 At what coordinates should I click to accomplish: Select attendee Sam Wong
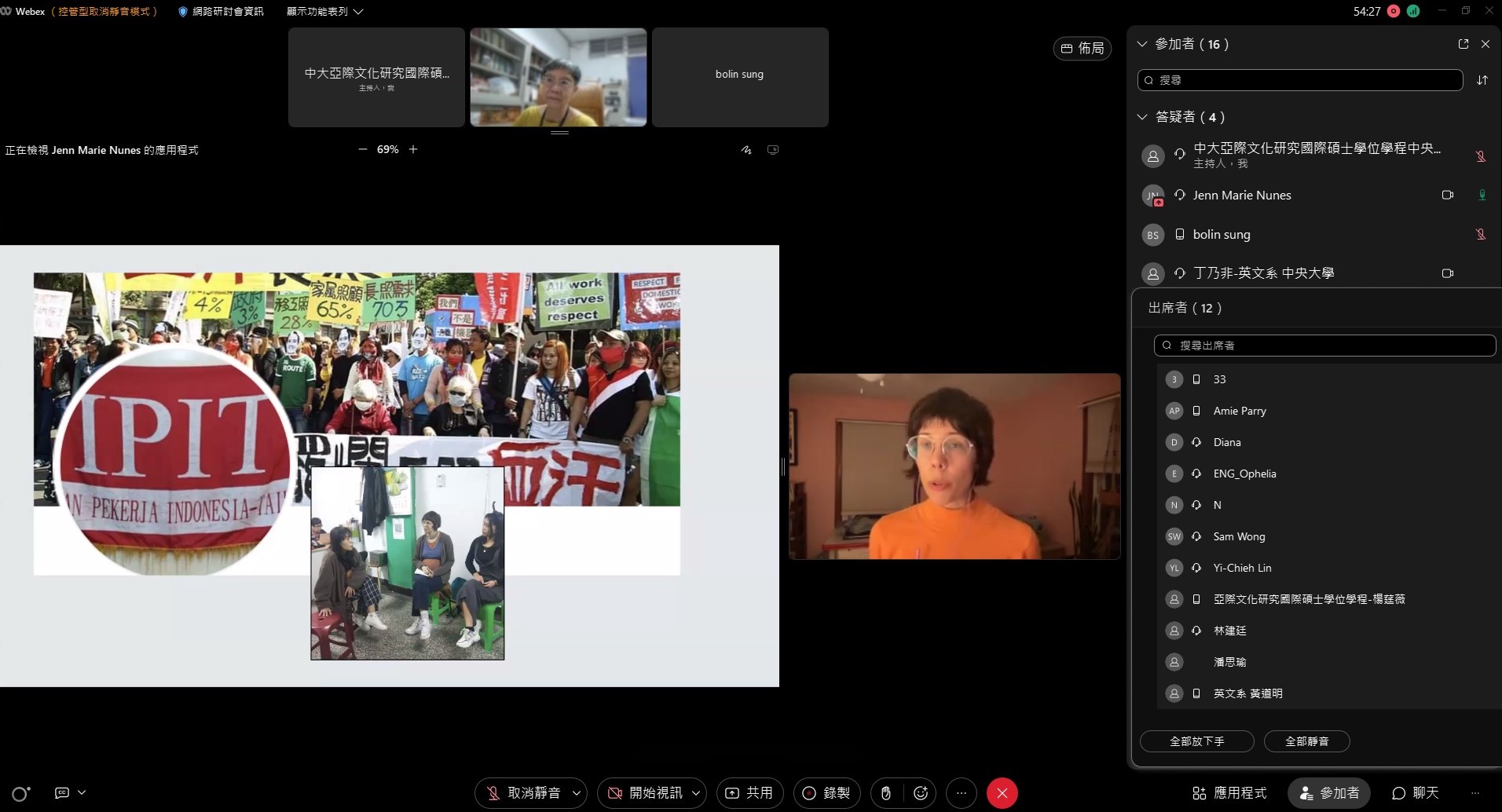(1328, 536)
